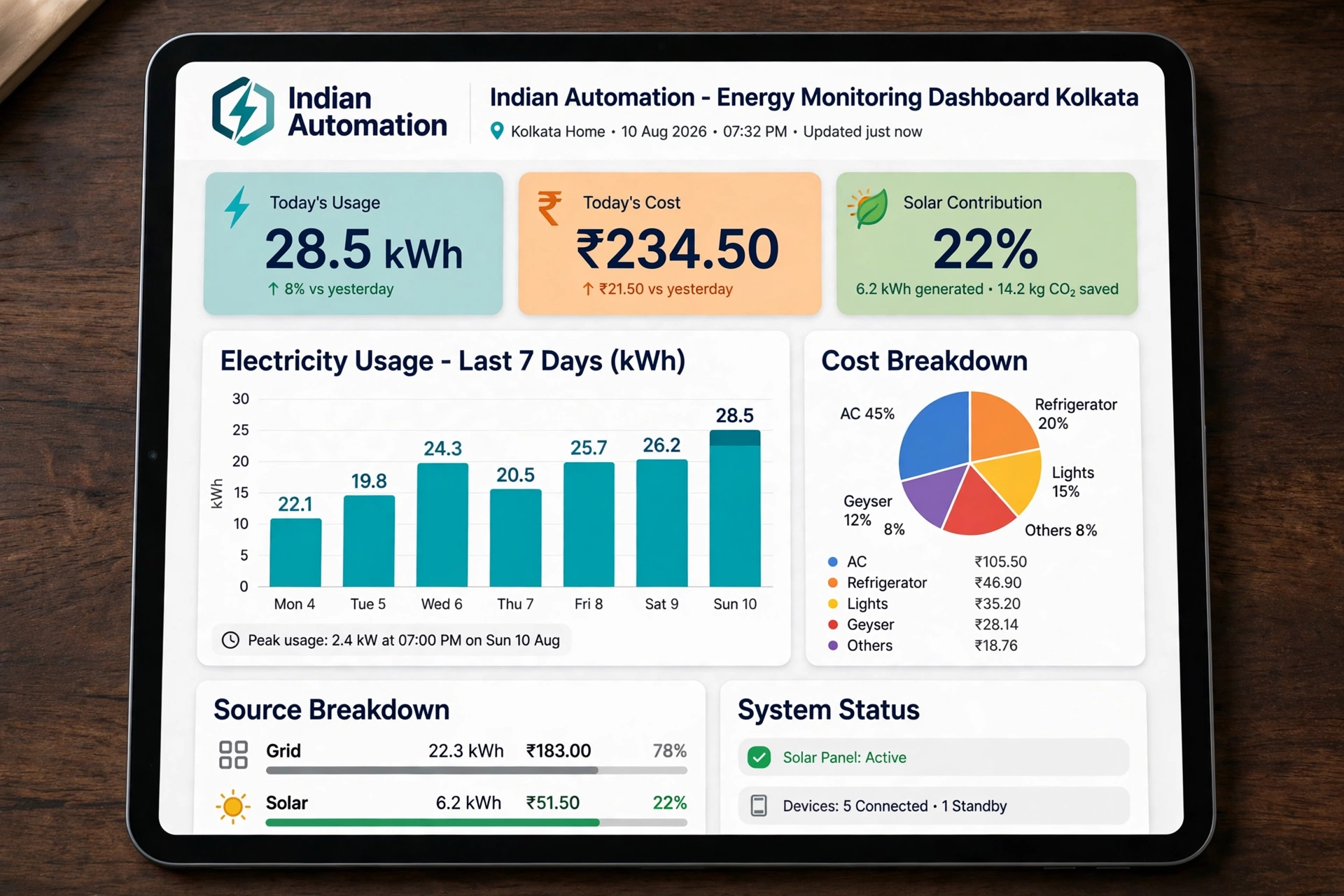Click the blue AC pie slice

933,434
